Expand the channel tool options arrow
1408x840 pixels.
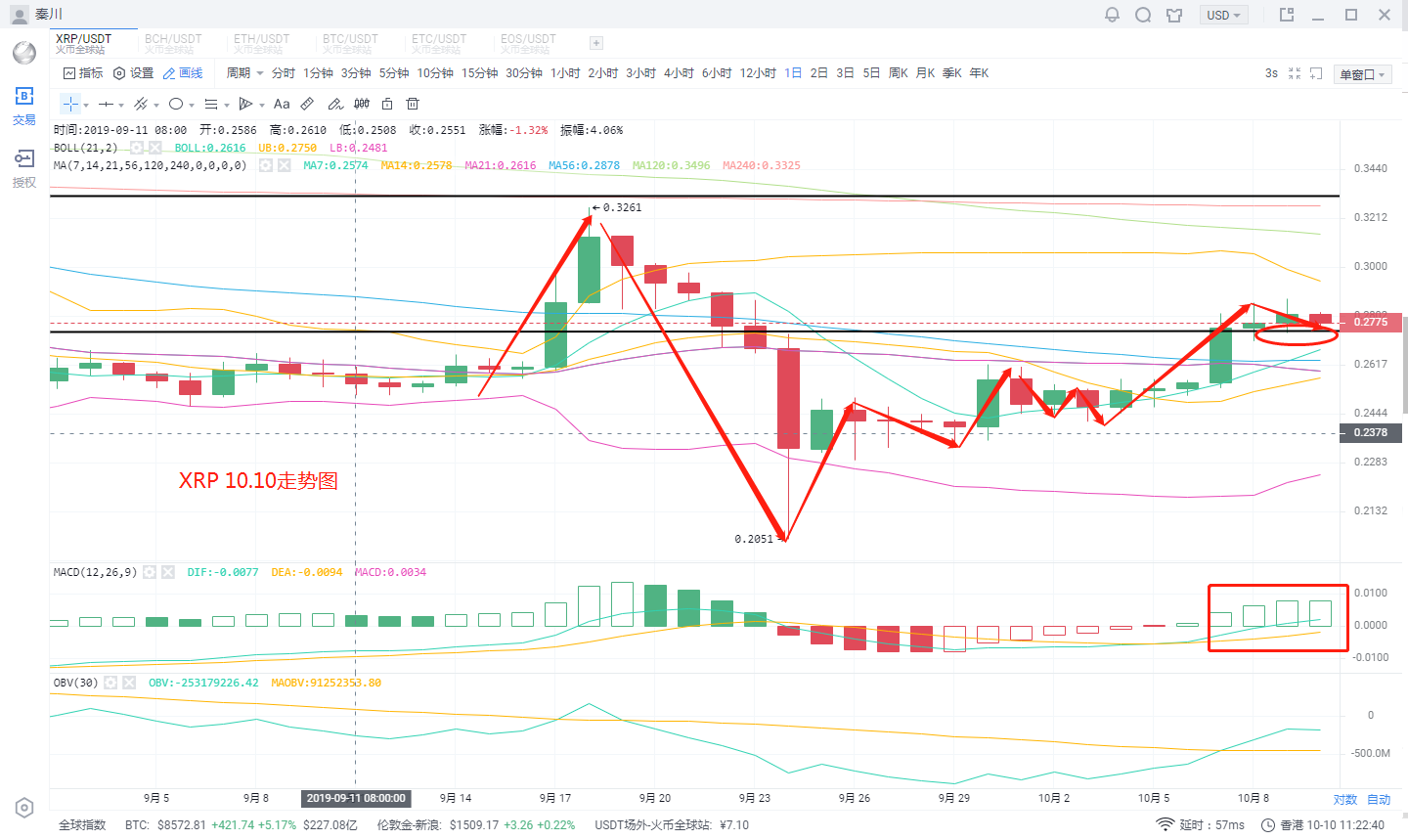[x=156, y=105]
